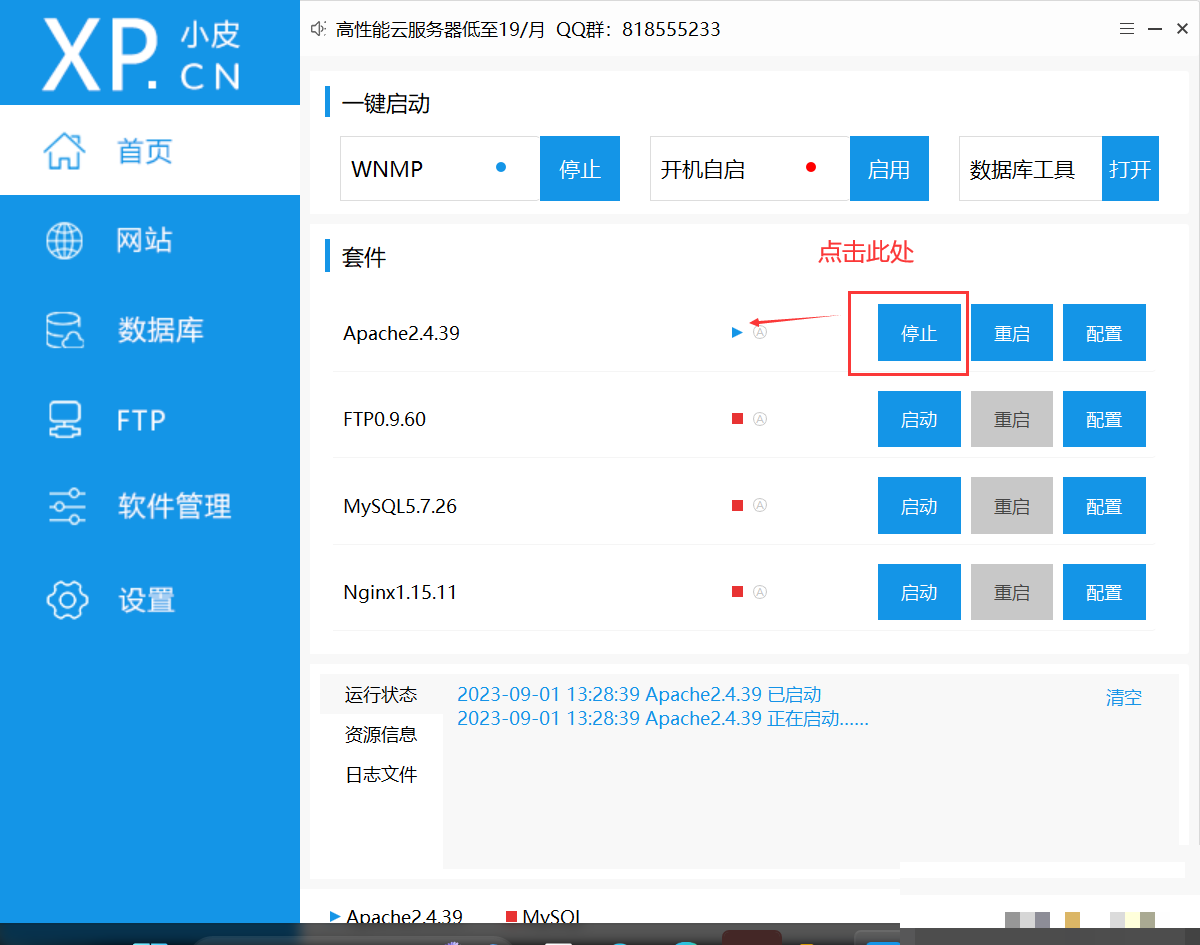
Task: Switch to the 运行状态 tab
Action: click(x=381, y=694)
